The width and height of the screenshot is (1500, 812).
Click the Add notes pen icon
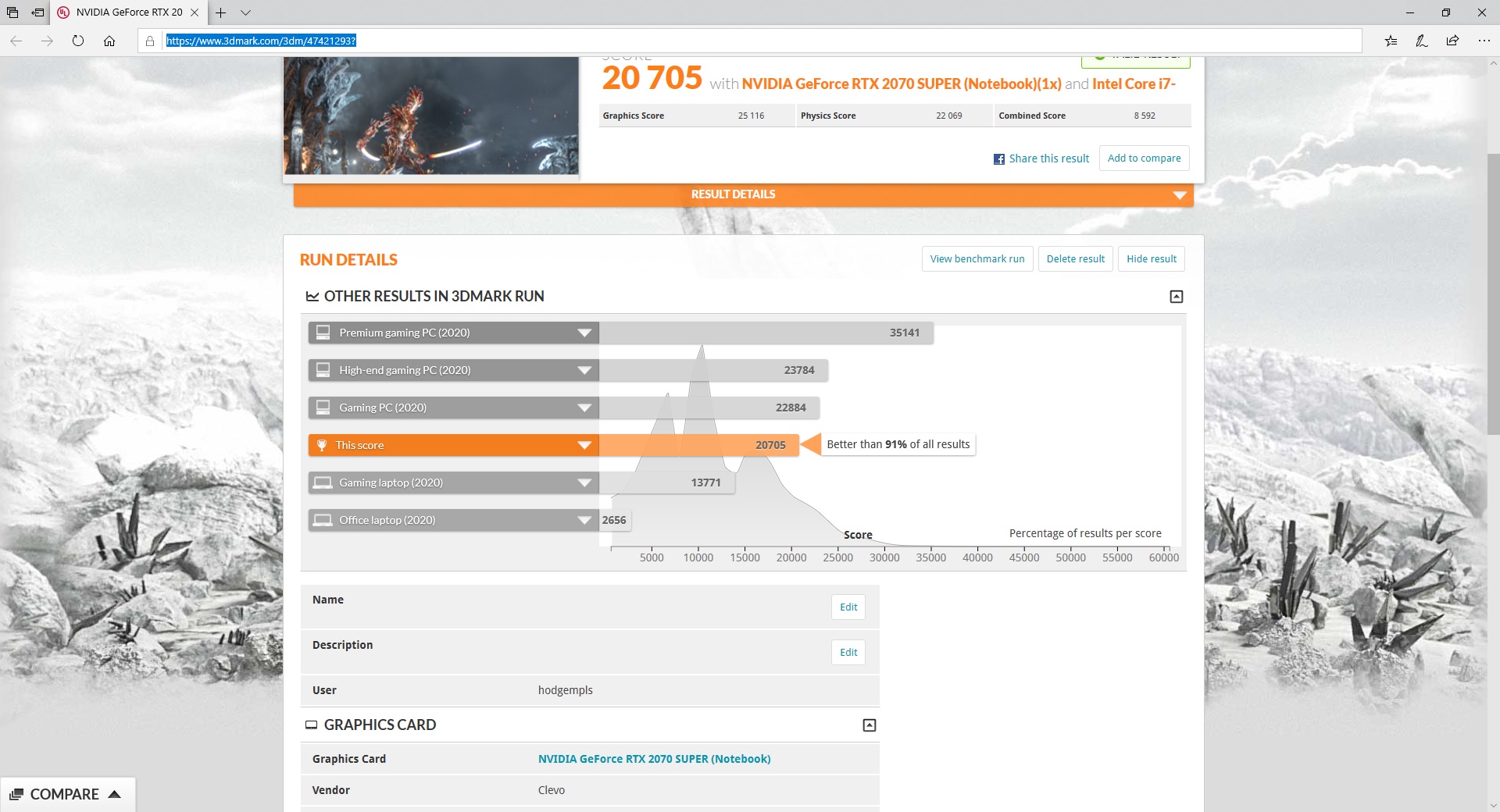(x=1422, y=41)
